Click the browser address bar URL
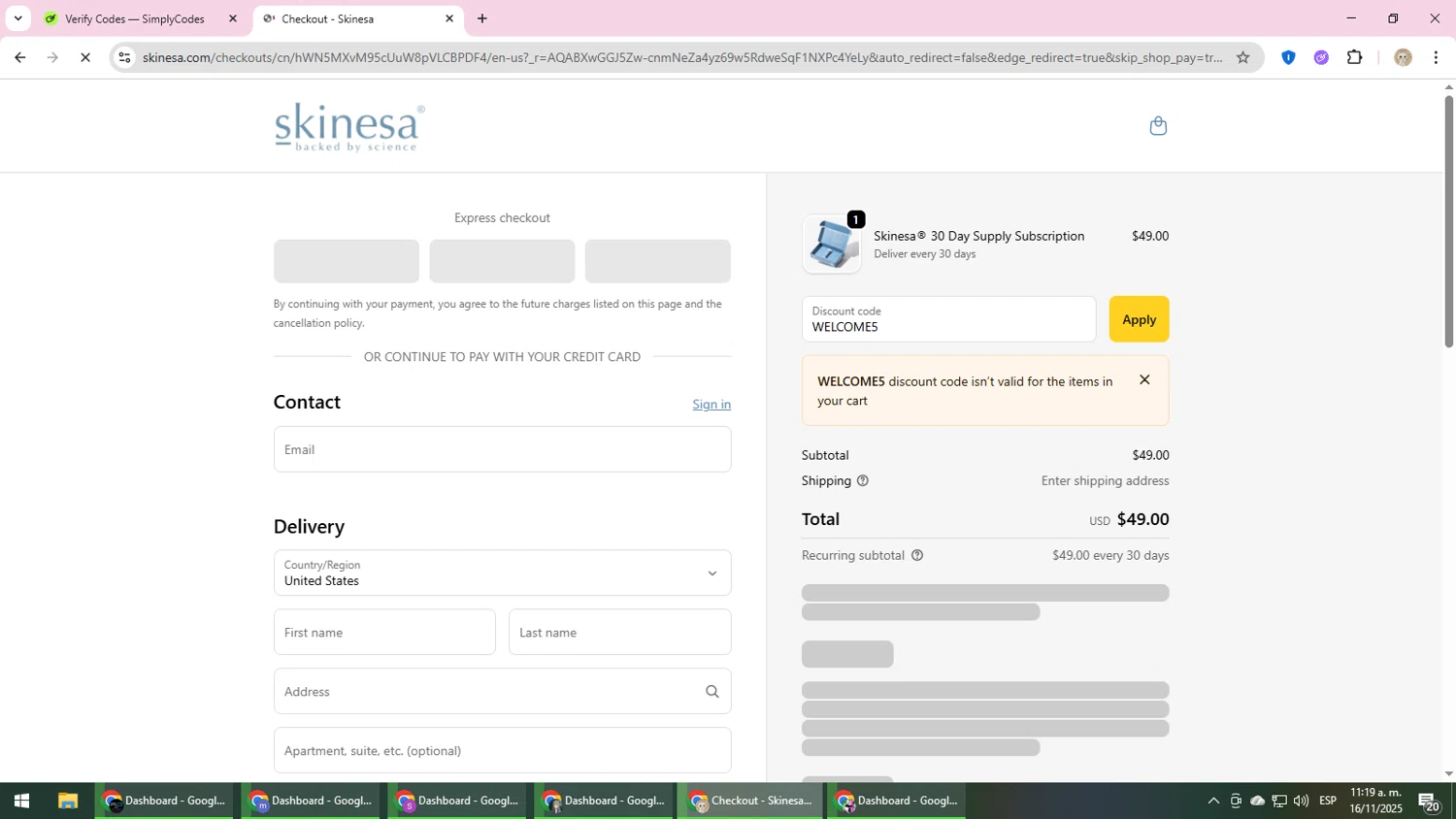Viewport: 1456px width, 819px height. click(682, 57)
